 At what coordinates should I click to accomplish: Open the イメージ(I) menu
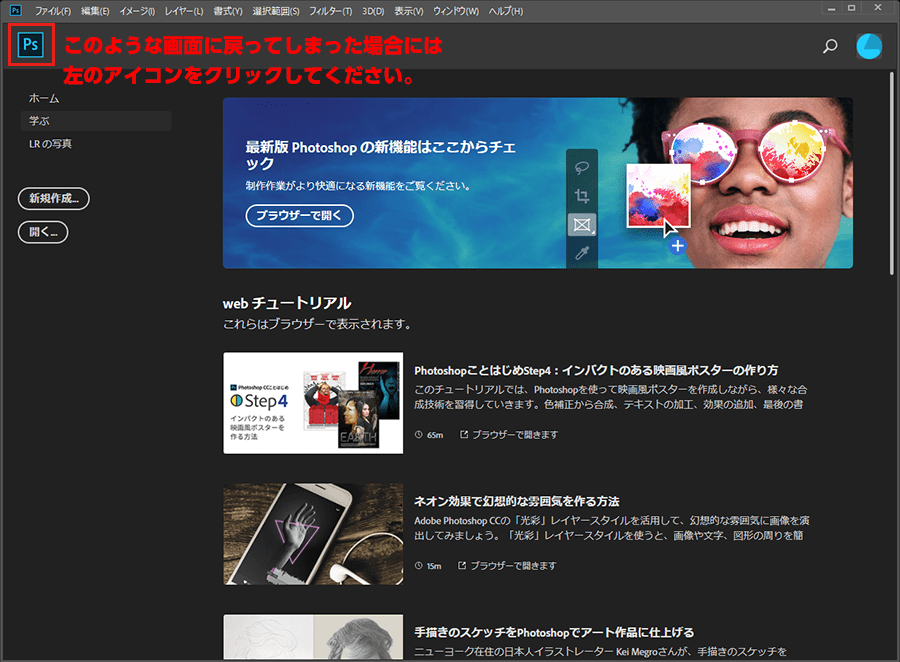(137, 11)
